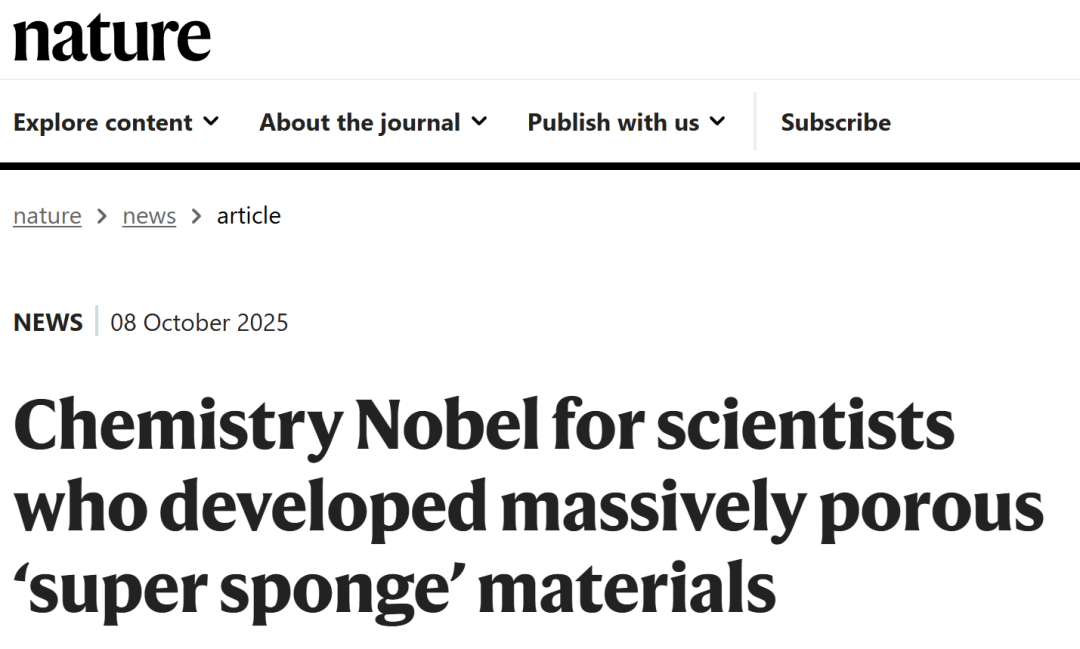Viewport: 1080px width, 649px height.
Task: Expand the chevron beside Publish with us
Action: (x=717, y=121)
